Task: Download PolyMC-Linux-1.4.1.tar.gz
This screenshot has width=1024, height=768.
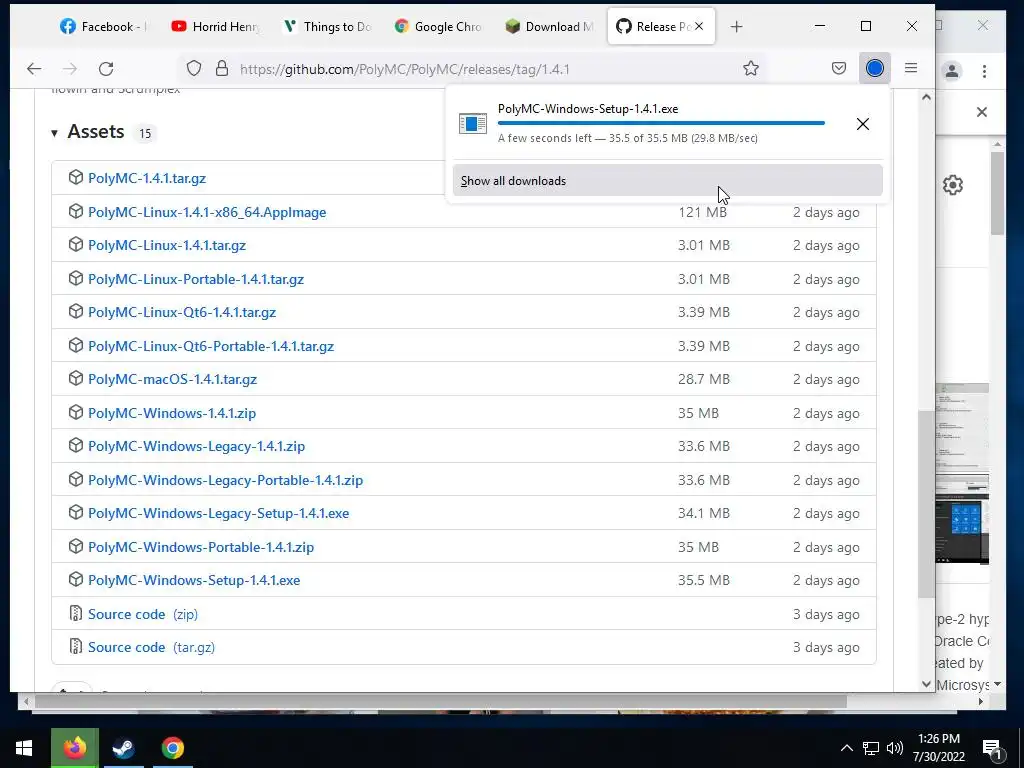Action: tap(167, 246)
